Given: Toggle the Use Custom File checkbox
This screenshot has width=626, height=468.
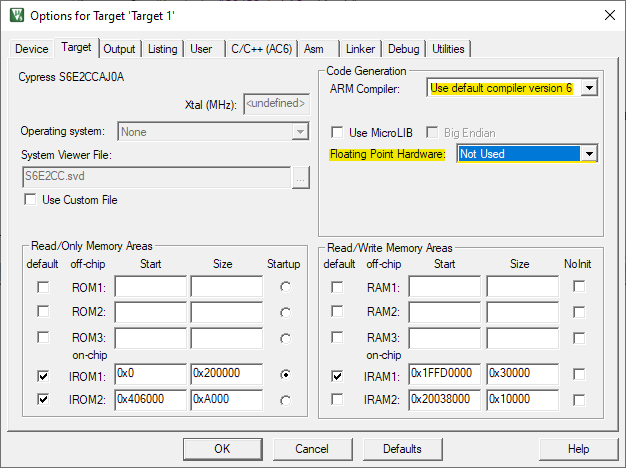Looking at the screenshot, I should pyautogui.click(x=29, y=200).
